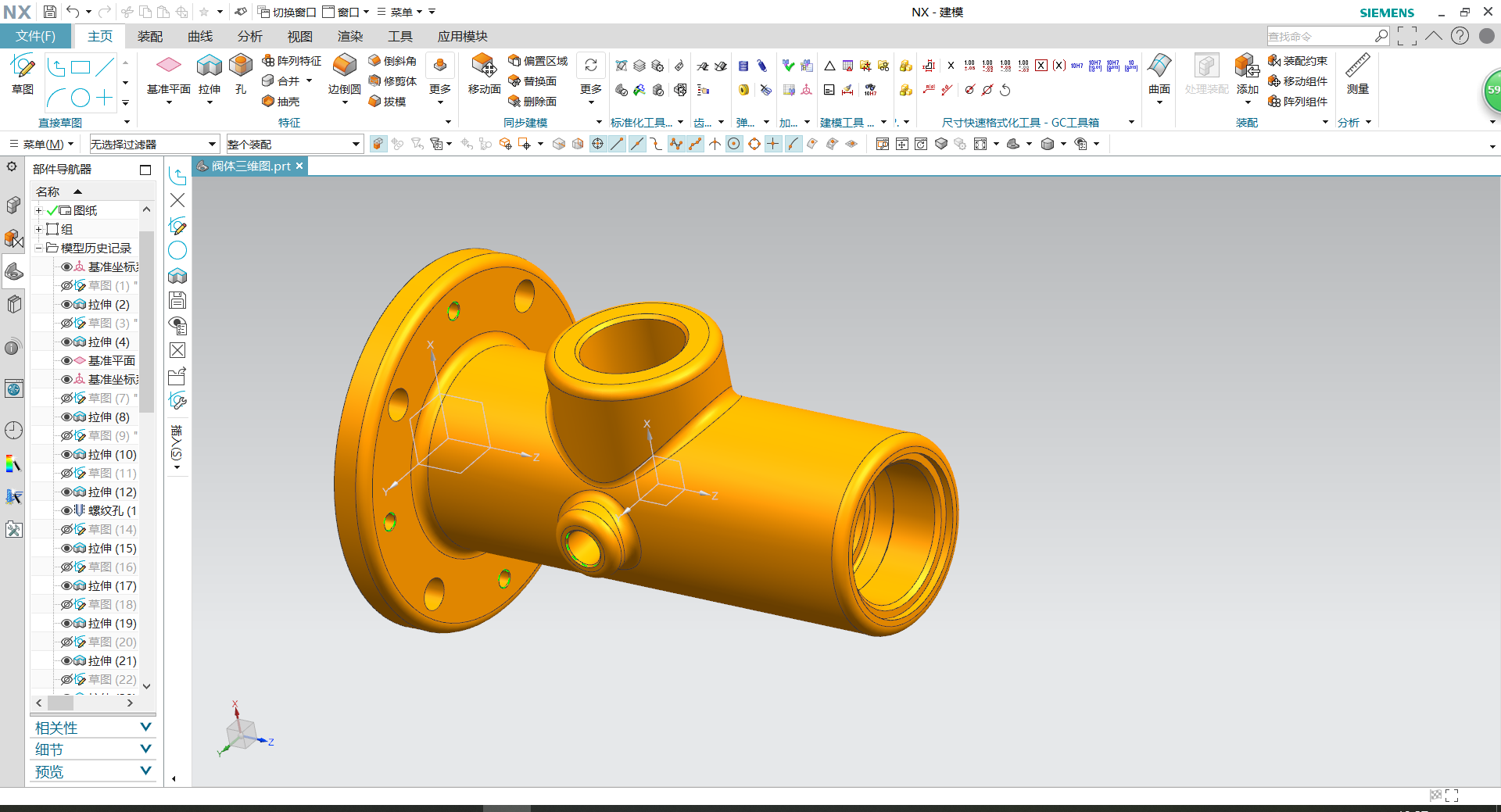Apply Pattern Feature (阵列特征)
This screenshot has width=1501, height=812.
tap(292, 61)
